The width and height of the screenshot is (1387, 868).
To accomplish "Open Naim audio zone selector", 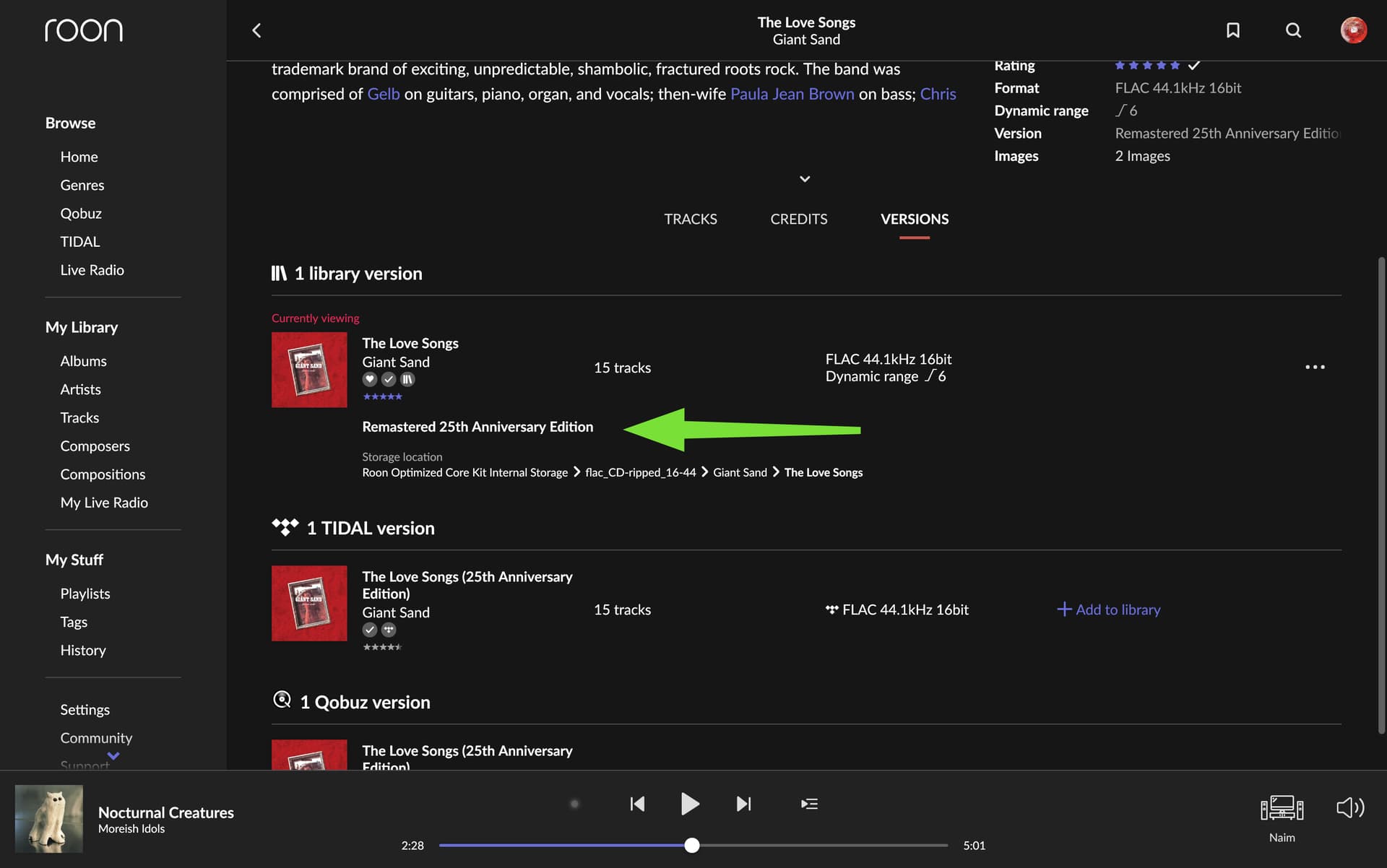I will (1282, 809).
